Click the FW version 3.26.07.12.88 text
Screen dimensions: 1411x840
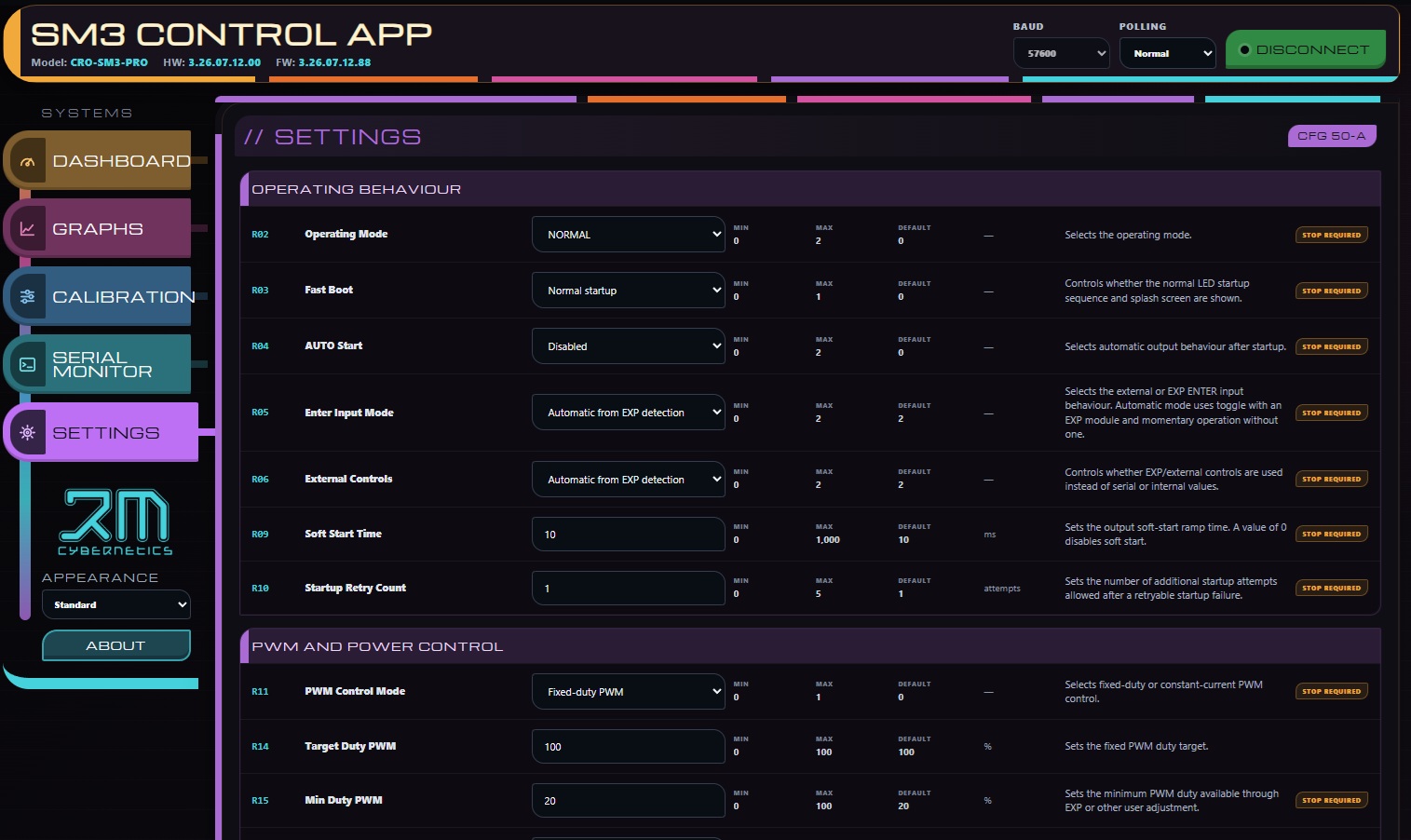[x=323, y=62]
